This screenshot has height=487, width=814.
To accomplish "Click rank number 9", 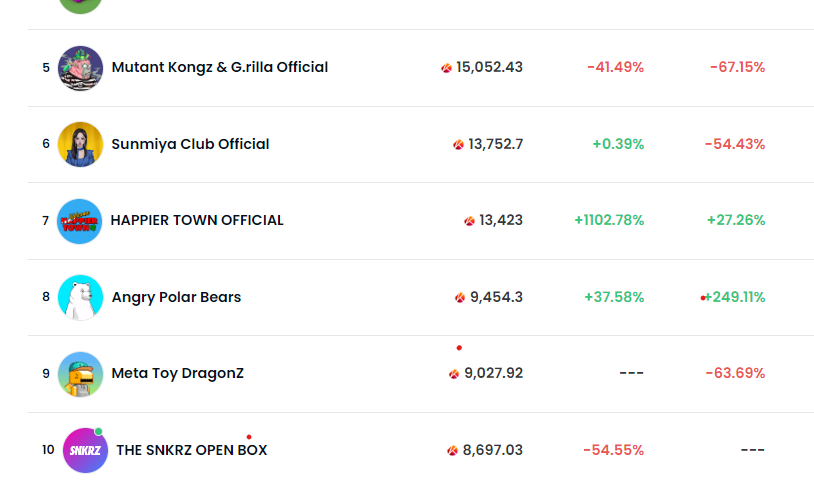I will pyautogui.click(x=46, y=374).
